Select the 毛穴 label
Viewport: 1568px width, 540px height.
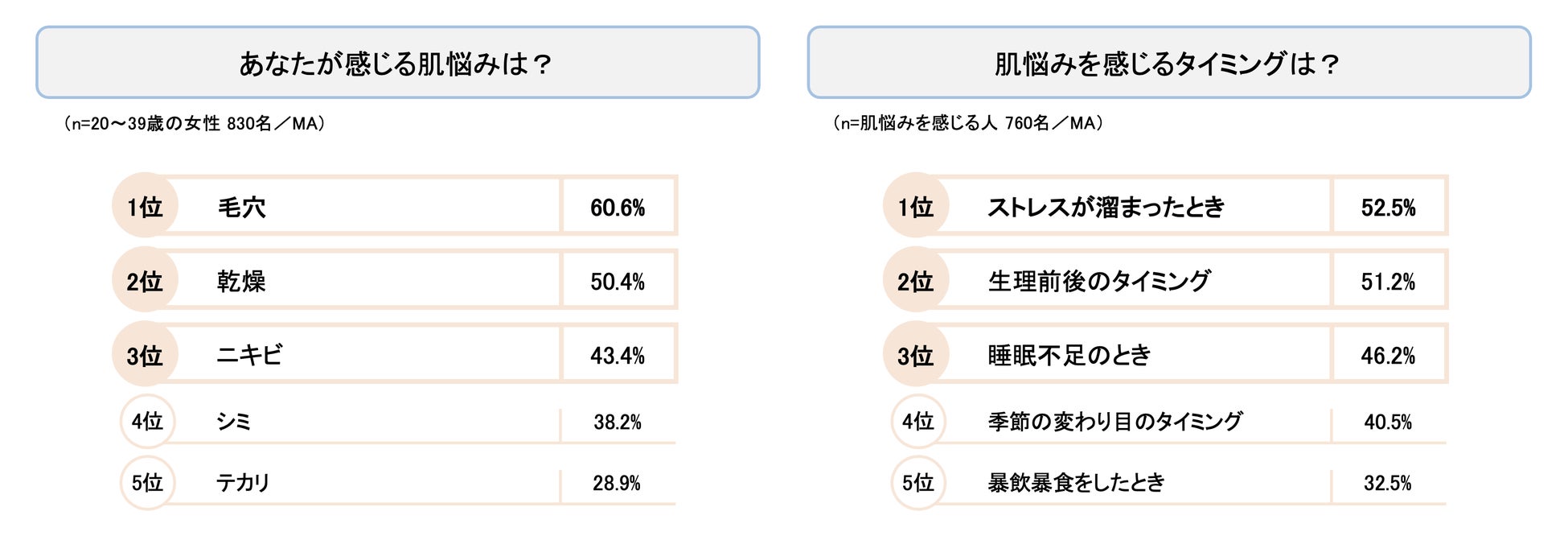(241, 208)
